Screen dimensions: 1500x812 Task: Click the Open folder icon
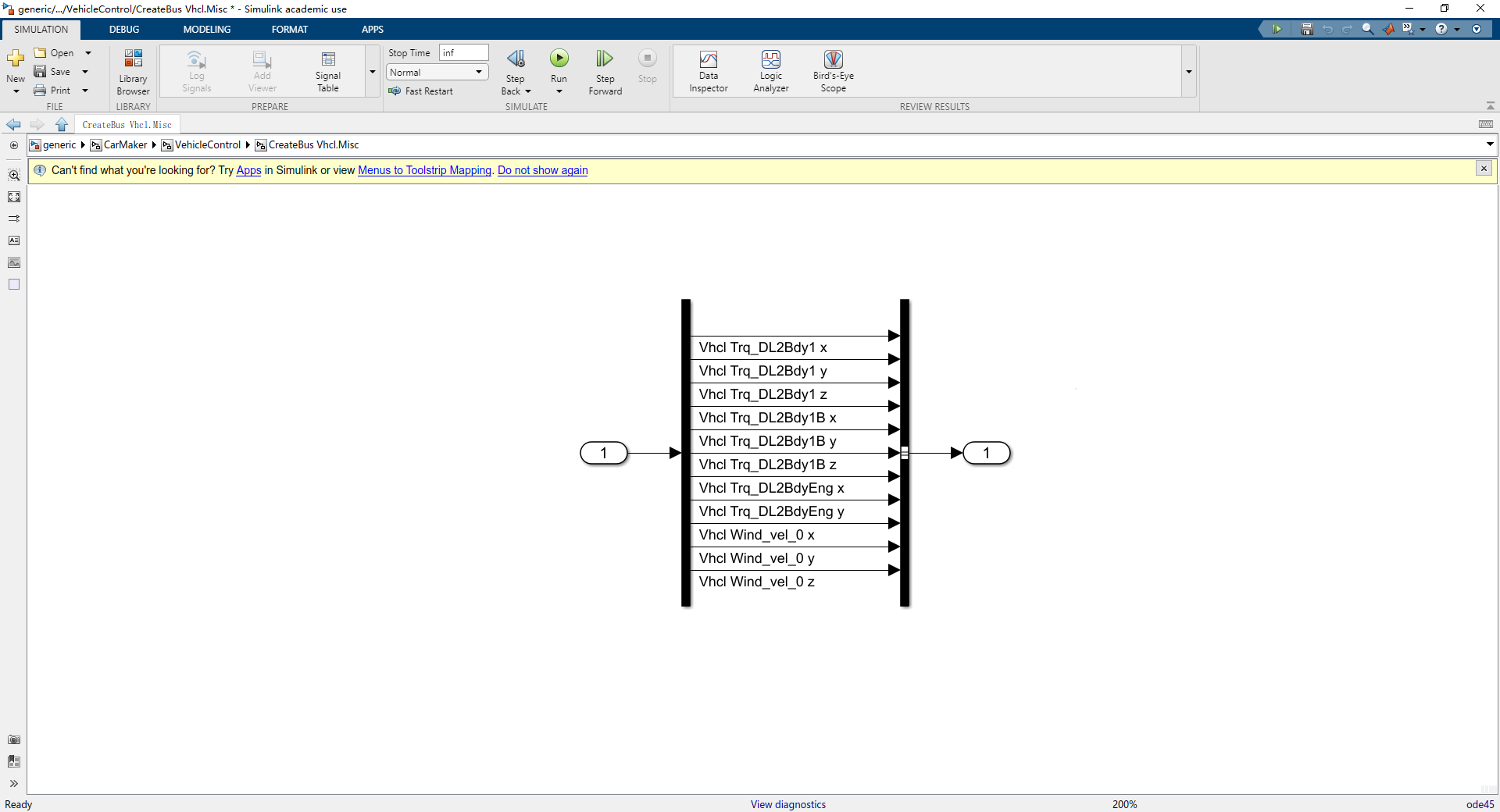pyautogui.click(x=40, y=53)
